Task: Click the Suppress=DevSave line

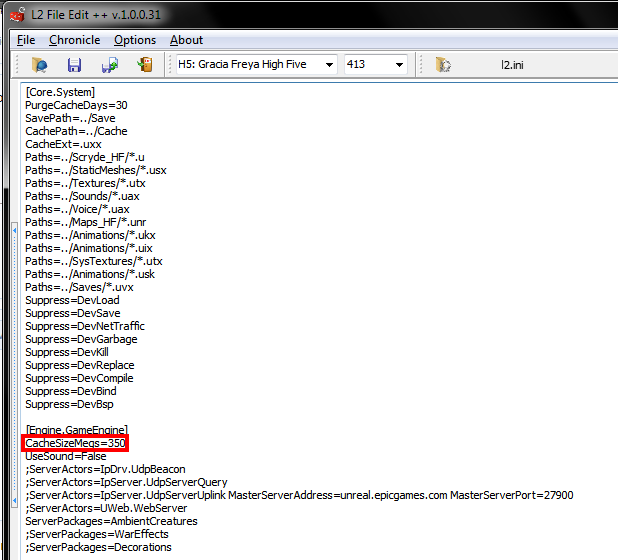Action: [x=73, y=313]
